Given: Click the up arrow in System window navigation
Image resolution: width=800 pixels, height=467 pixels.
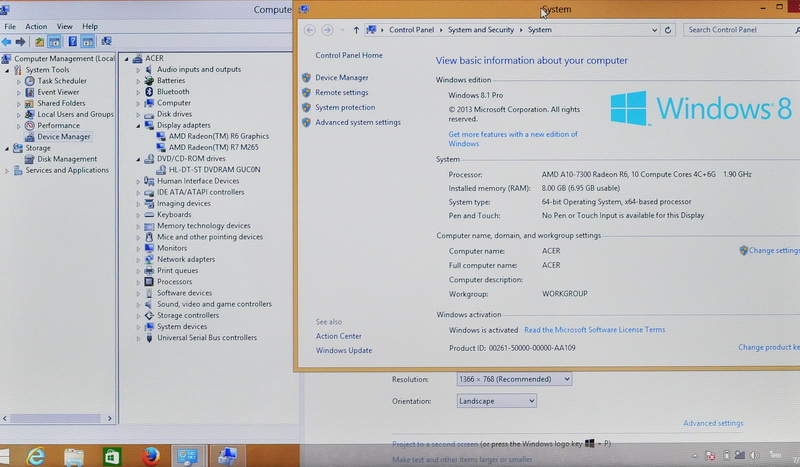Looking at the screenshot, I should pyautogui.click(x=356, y=30).
